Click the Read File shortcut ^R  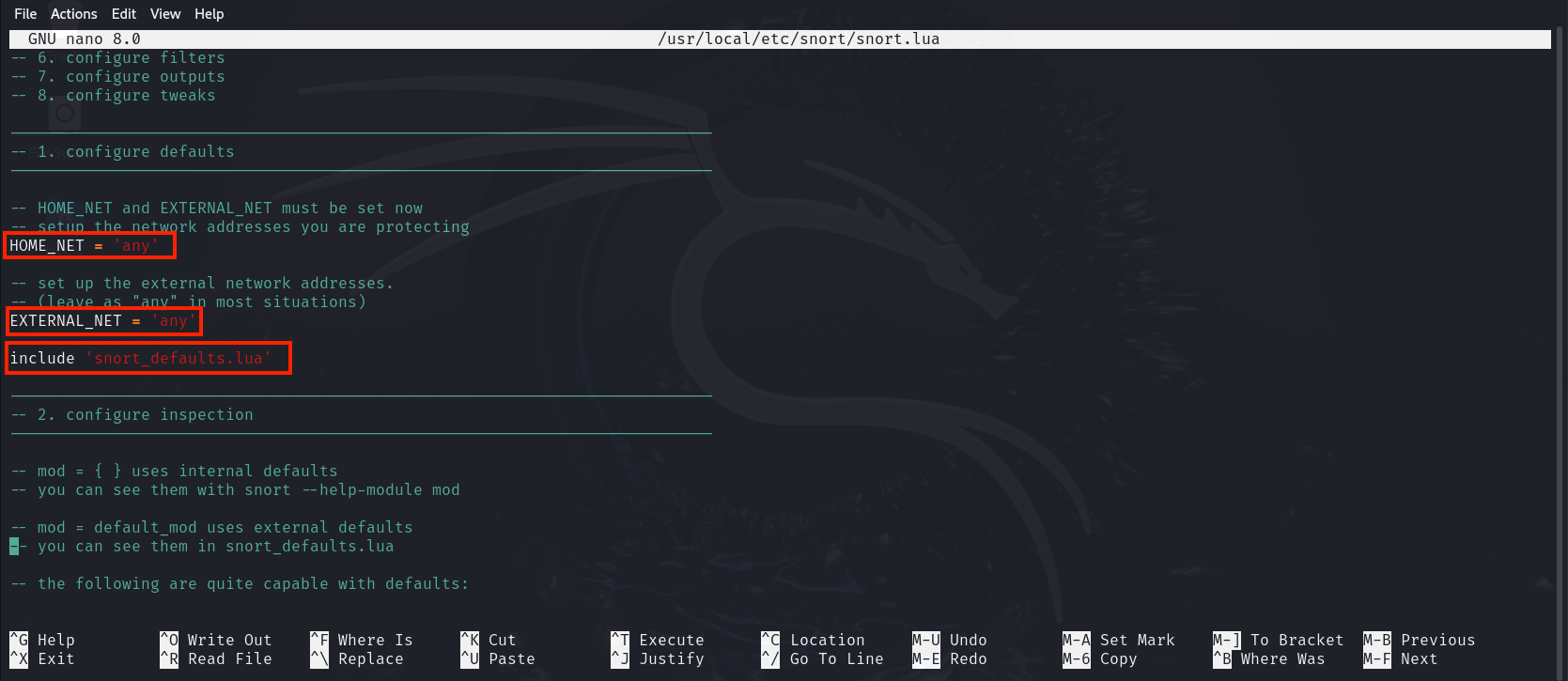click(x=216, y=658)
